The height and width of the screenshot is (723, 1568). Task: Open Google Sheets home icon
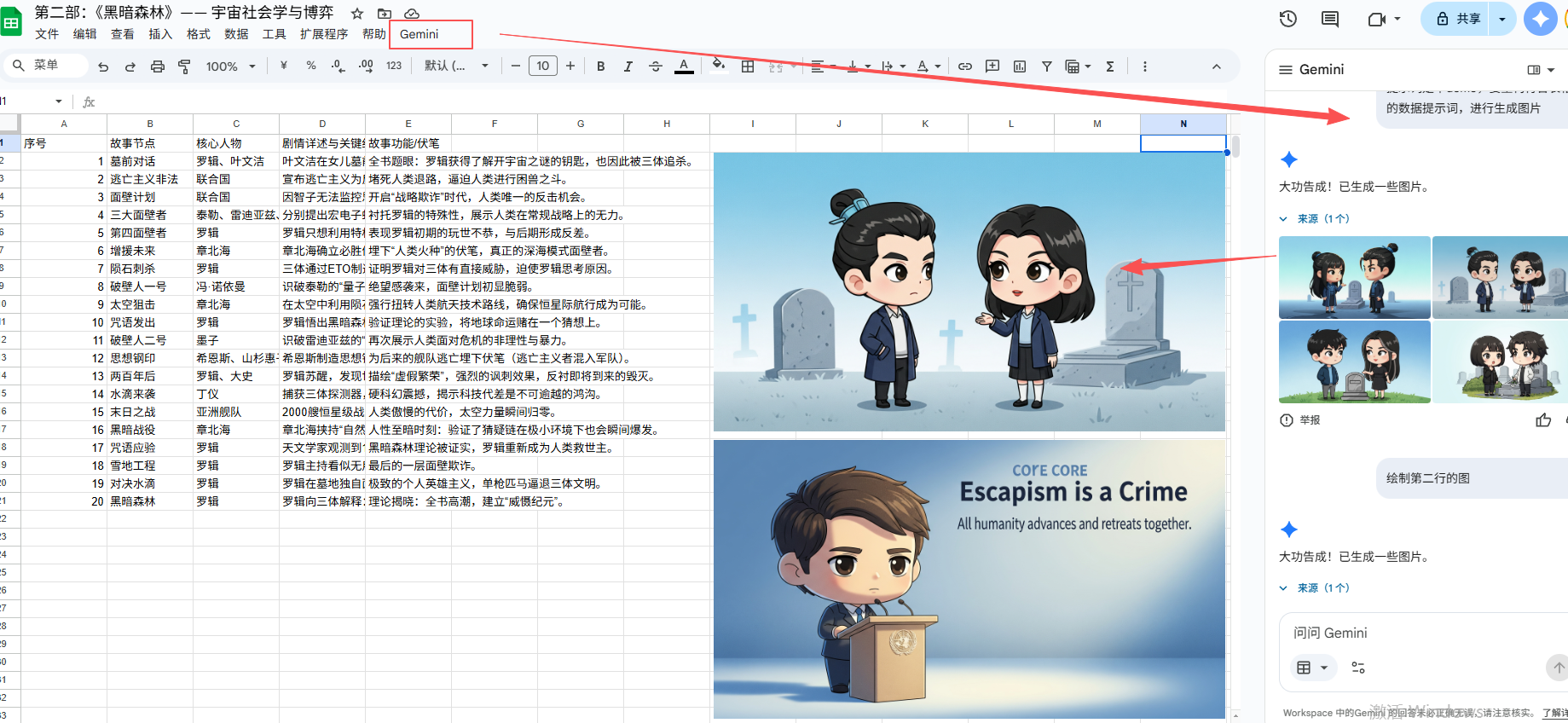click(10, 23)
